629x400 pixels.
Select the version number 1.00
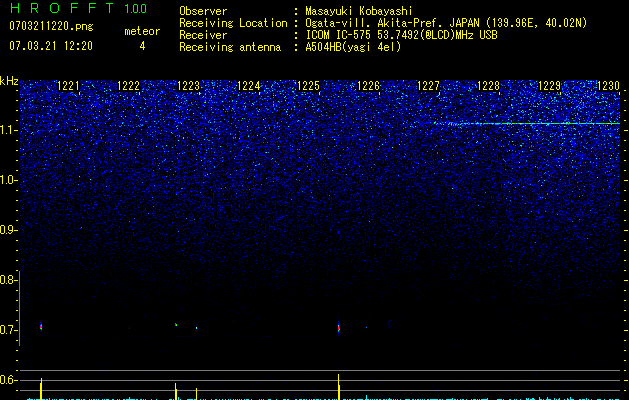[136, 9]
